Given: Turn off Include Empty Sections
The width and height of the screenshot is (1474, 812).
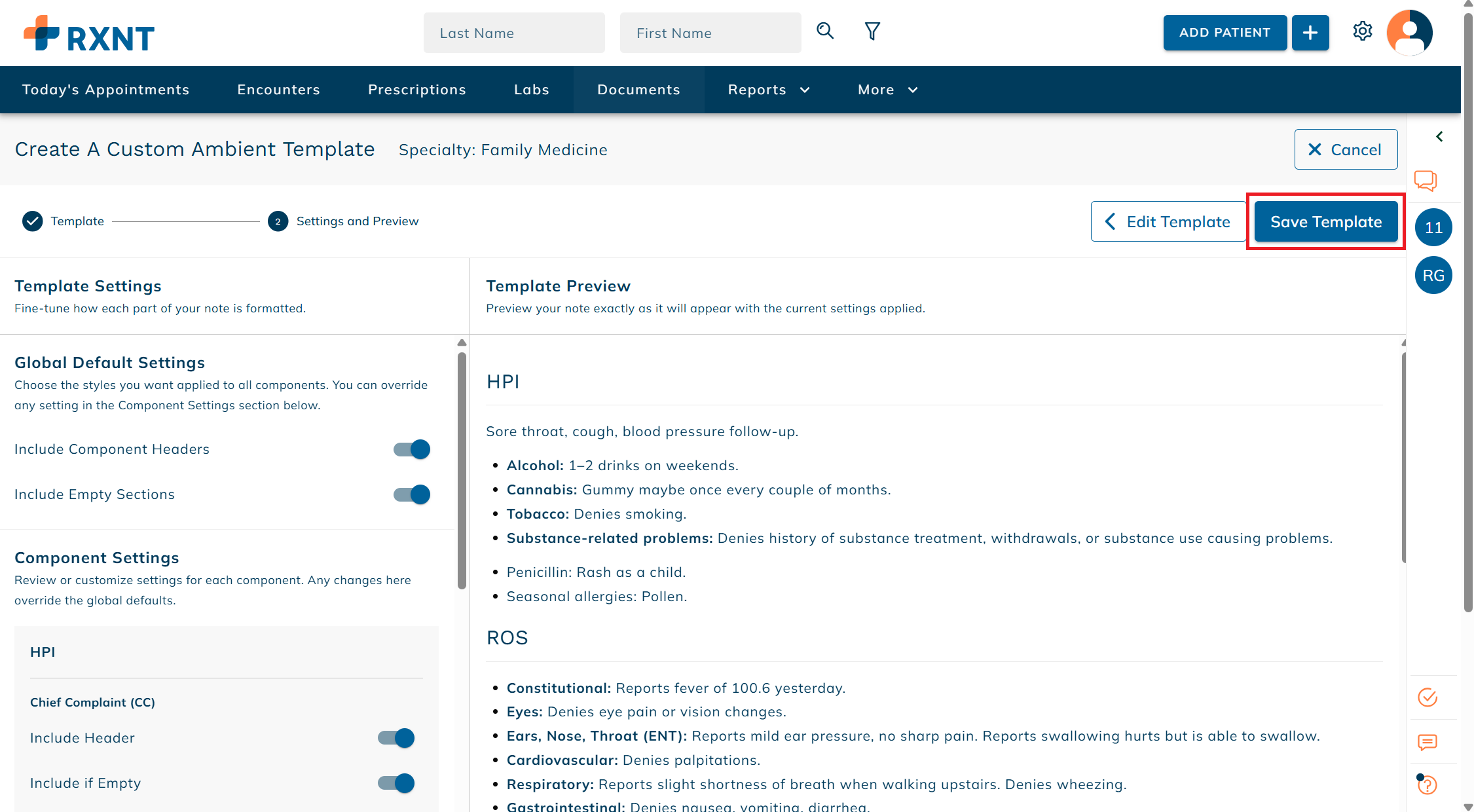Looking at the screenshot, I should click(x=411, y=494).
